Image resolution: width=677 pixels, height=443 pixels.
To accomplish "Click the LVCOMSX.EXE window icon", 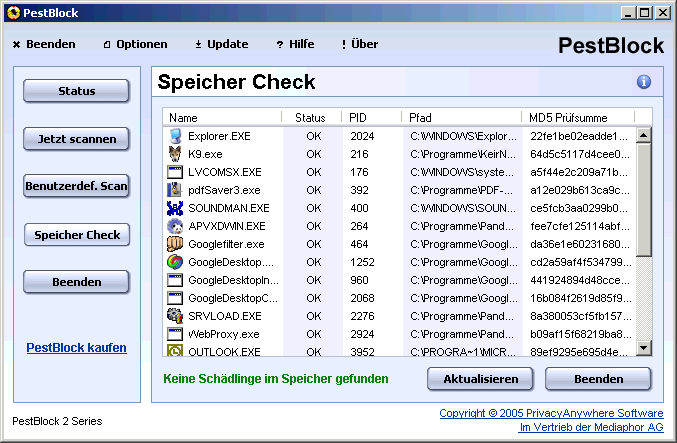I will point(175,172).
